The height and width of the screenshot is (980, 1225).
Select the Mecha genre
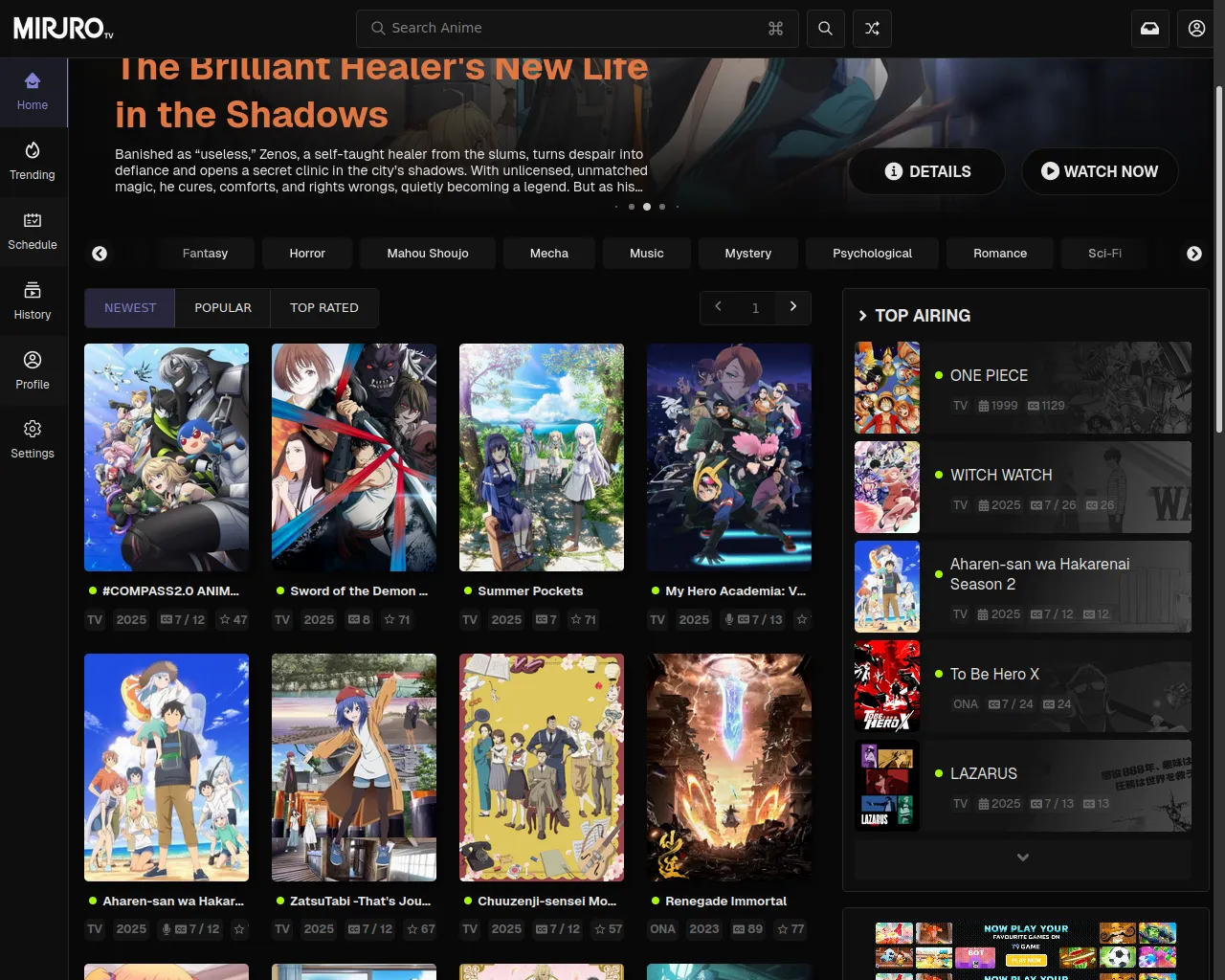(549, 254)
